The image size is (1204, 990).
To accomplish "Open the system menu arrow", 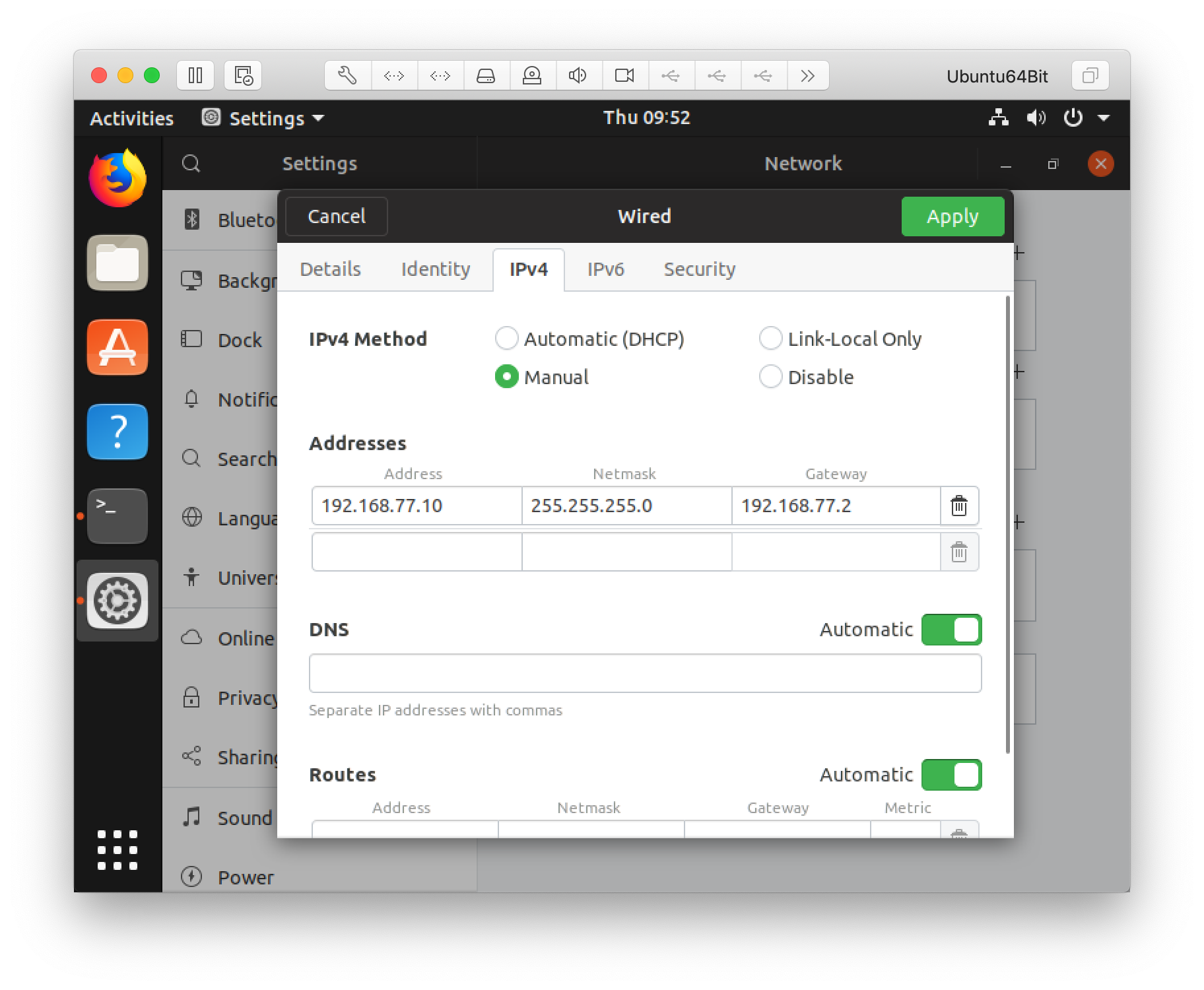I will click(x=1104, y=118).
